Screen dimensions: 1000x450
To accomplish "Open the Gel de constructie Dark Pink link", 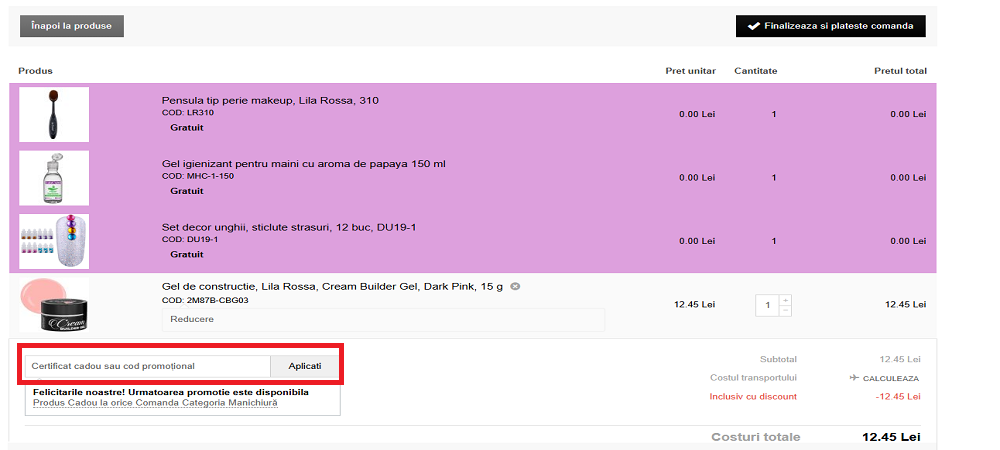I will [x=333, y=287].
